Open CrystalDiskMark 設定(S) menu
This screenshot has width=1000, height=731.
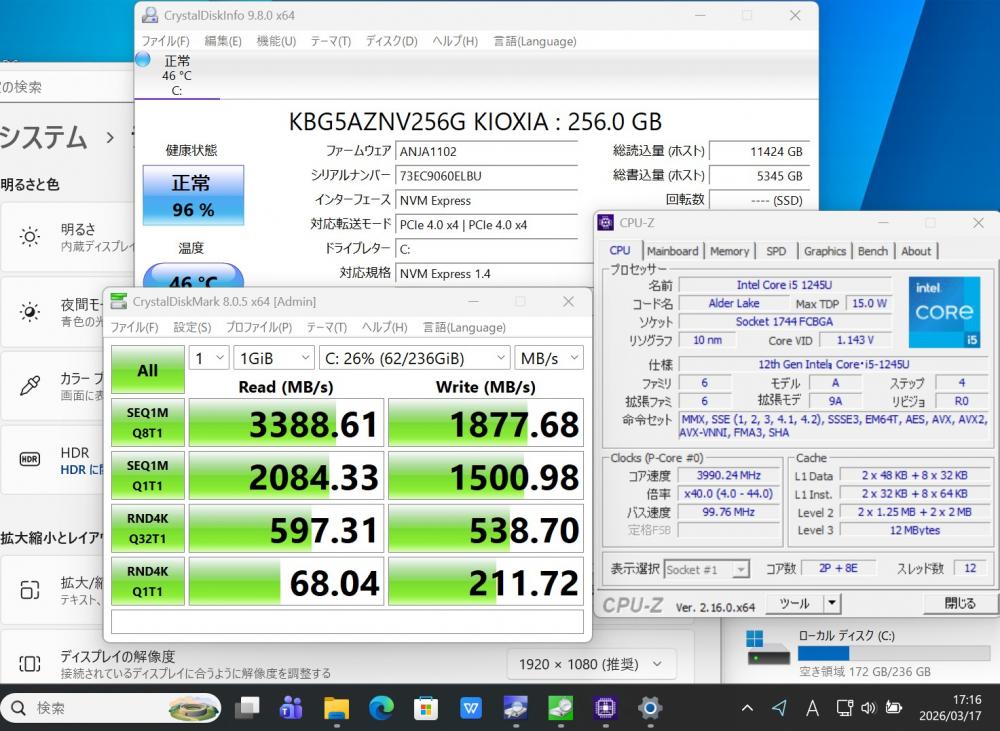click(191, 327)
